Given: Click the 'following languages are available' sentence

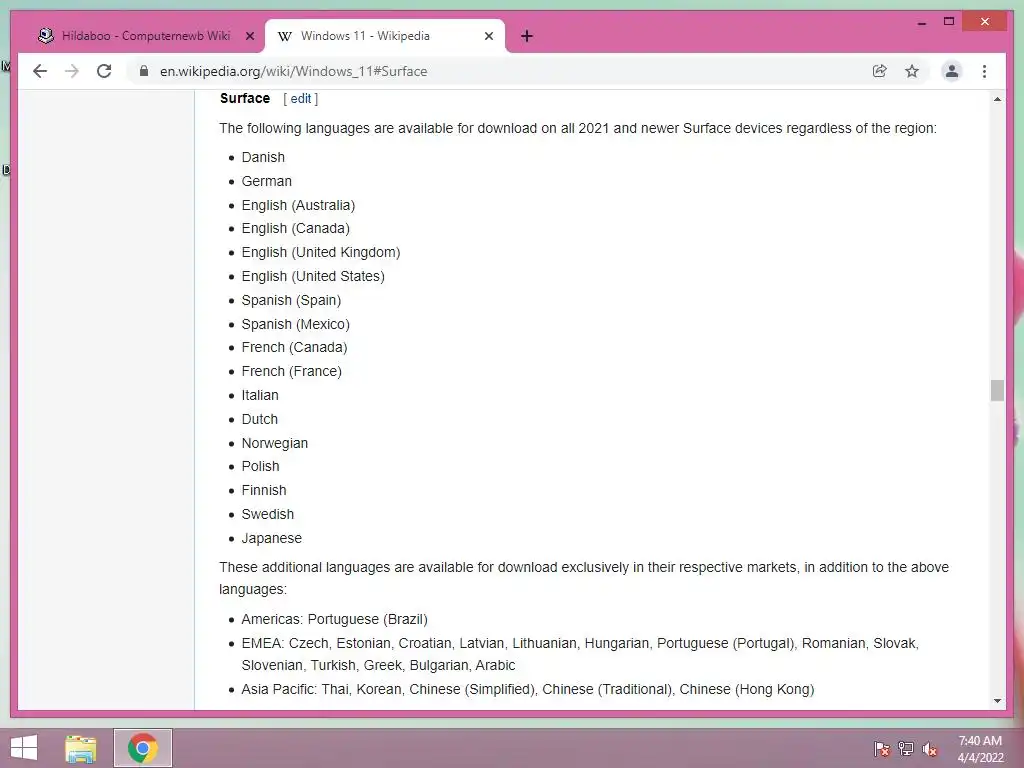Looking at the screenshot, I should pos(578,129).
